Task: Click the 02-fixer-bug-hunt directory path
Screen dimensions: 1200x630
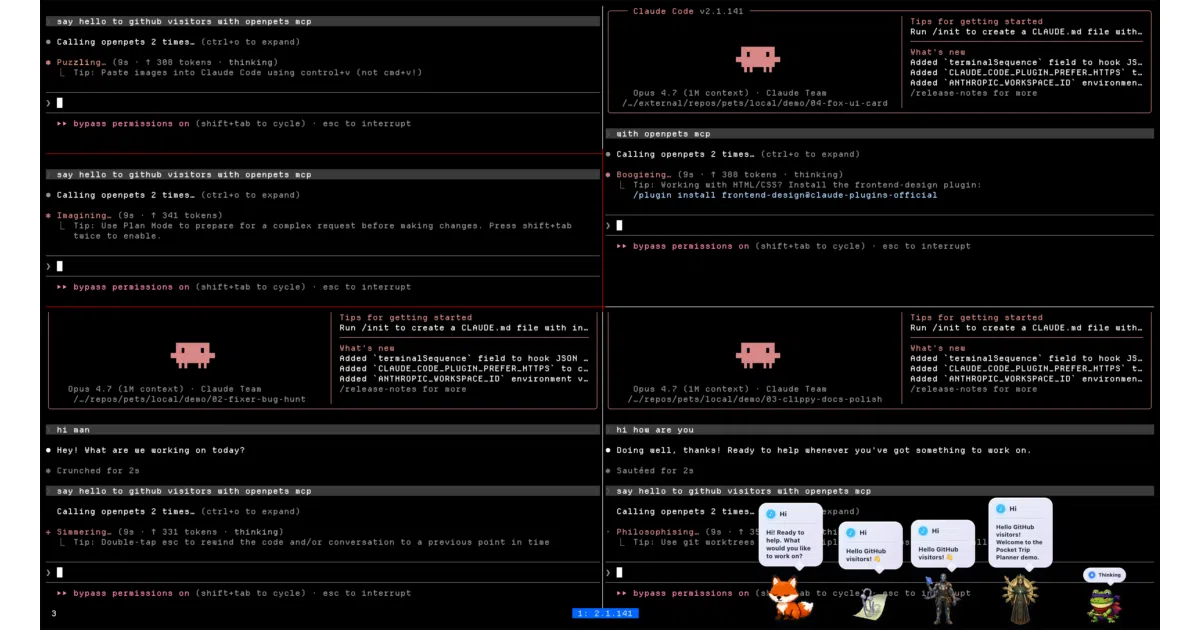Action: coord(190,399)
